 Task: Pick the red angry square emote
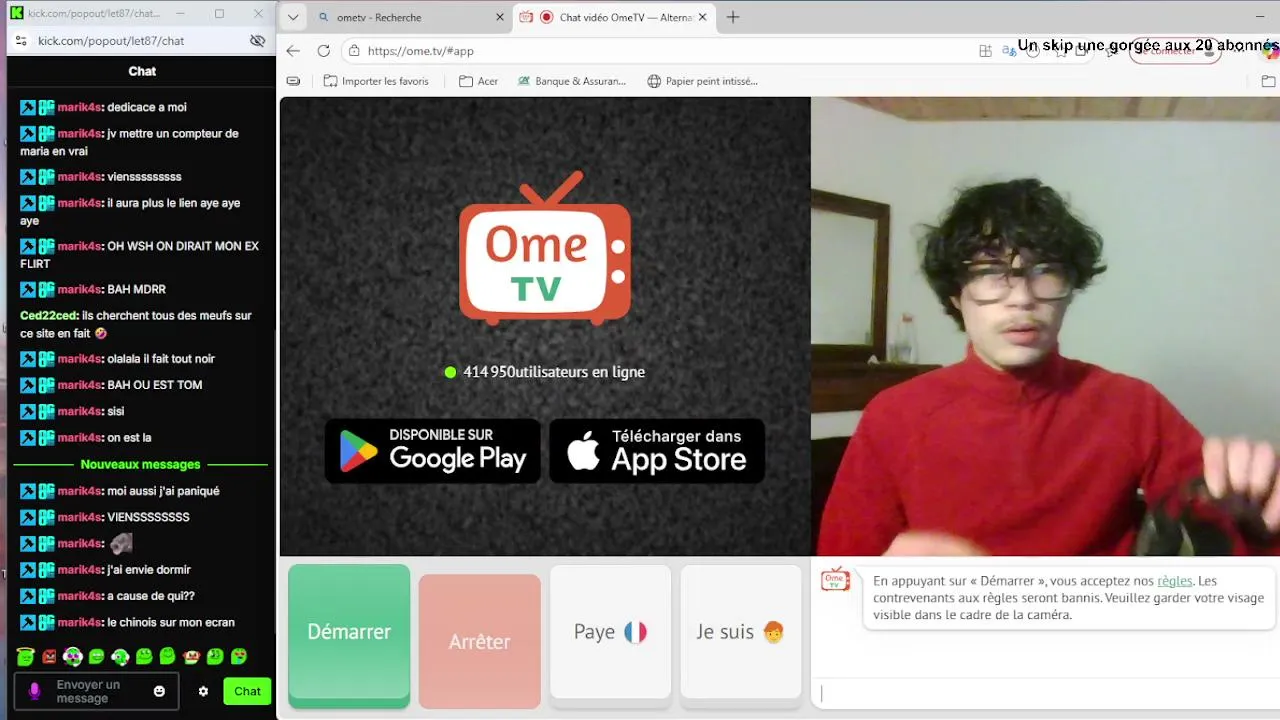(49, 657)
